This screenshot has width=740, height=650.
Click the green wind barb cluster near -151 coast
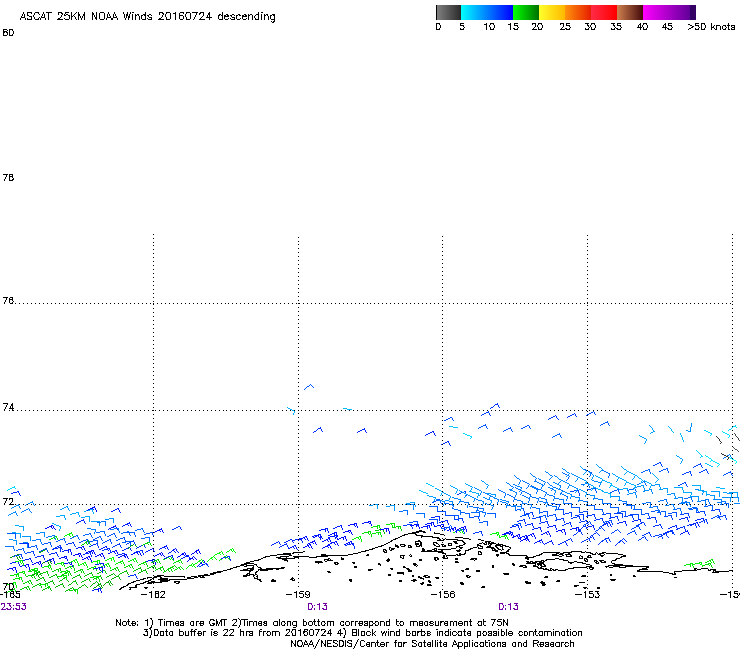tap(700, 564)
